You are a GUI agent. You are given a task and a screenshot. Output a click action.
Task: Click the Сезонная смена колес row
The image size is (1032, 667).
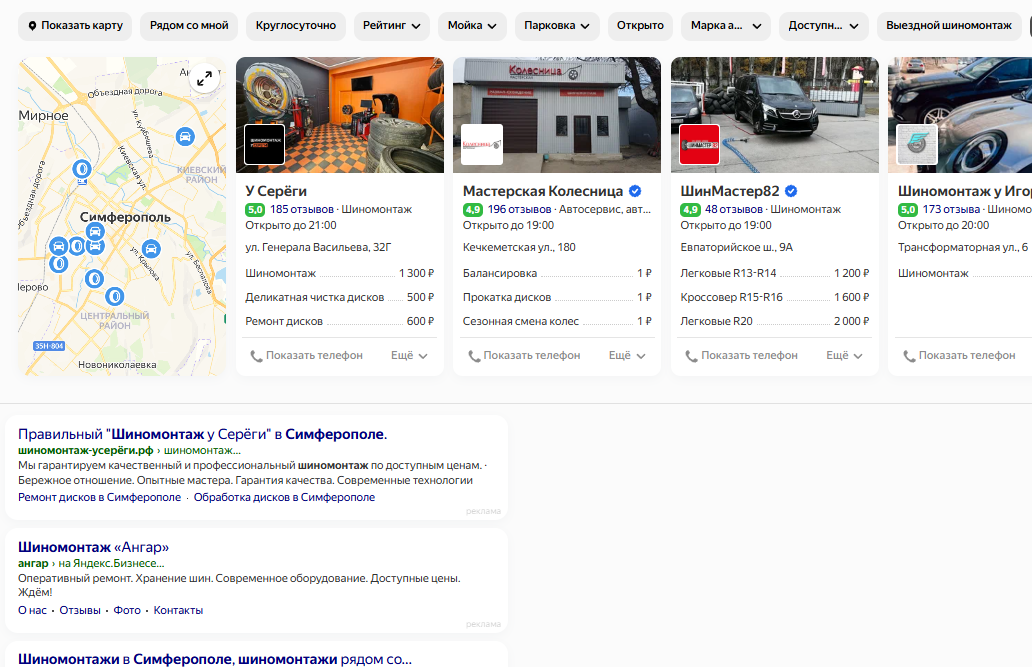tap(557, 321)
